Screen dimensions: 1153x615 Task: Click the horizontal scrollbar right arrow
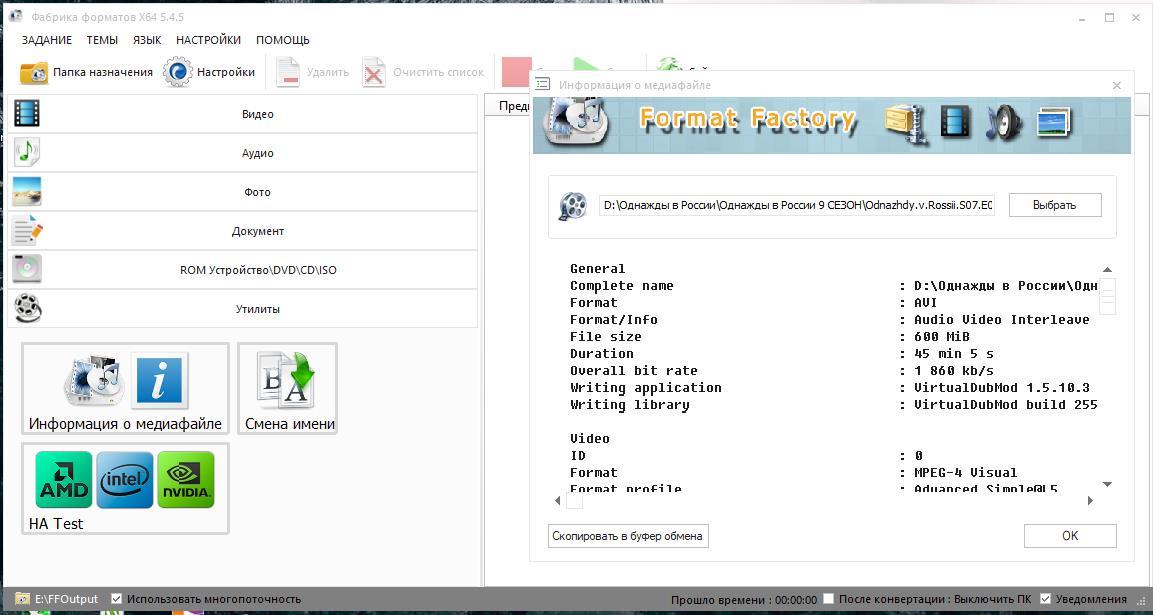pos(1090,501)
